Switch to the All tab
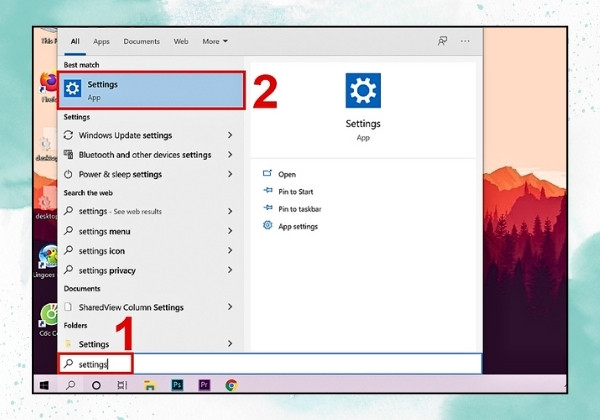Viewport: 600px width, 420px height. pos(75,41)
